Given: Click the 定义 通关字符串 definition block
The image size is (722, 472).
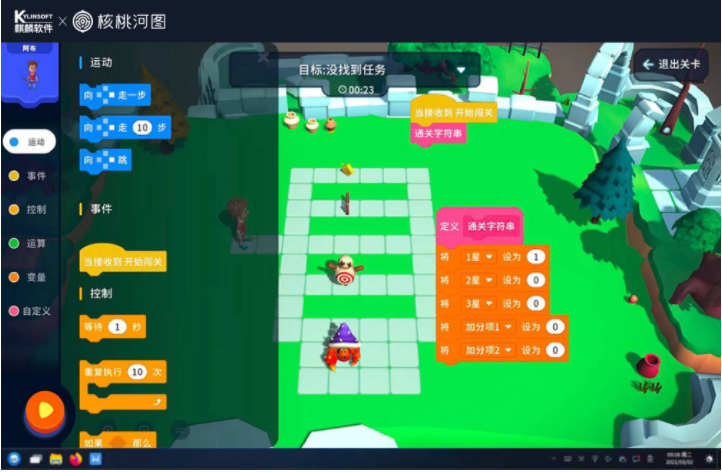Looking at the screenshot, I should (x=480, y=226).
